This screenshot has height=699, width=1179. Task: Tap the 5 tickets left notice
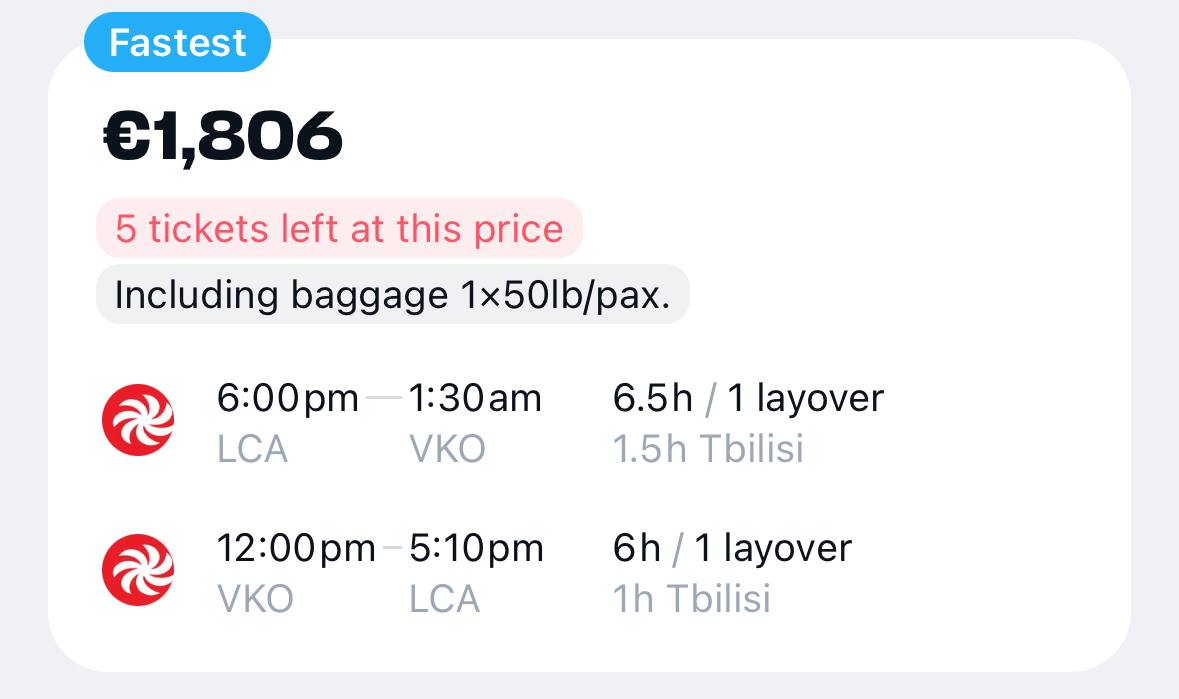tap(339, 229)
